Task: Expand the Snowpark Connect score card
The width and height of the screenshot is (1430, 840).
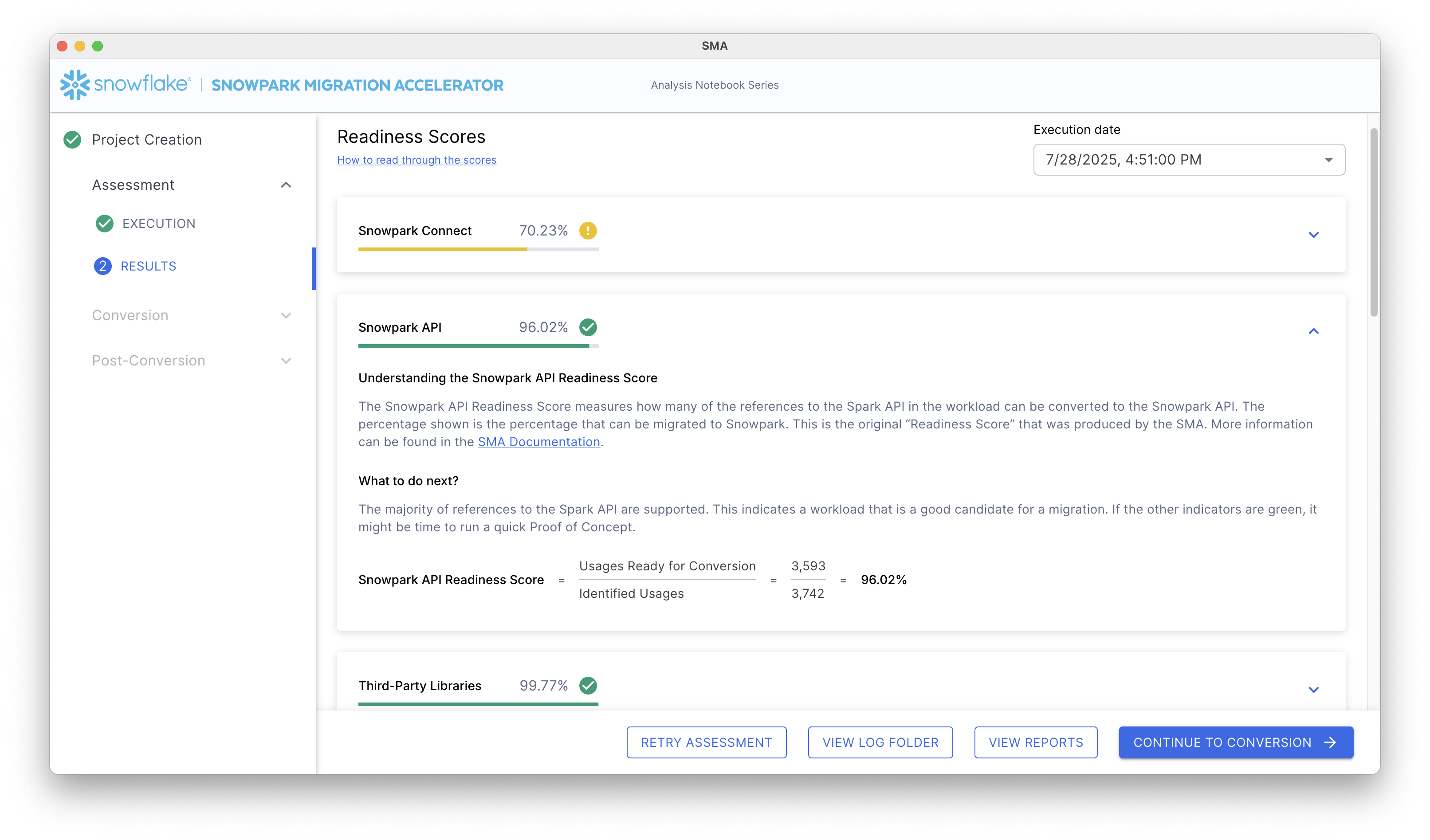Action: tap(1314, 235)
